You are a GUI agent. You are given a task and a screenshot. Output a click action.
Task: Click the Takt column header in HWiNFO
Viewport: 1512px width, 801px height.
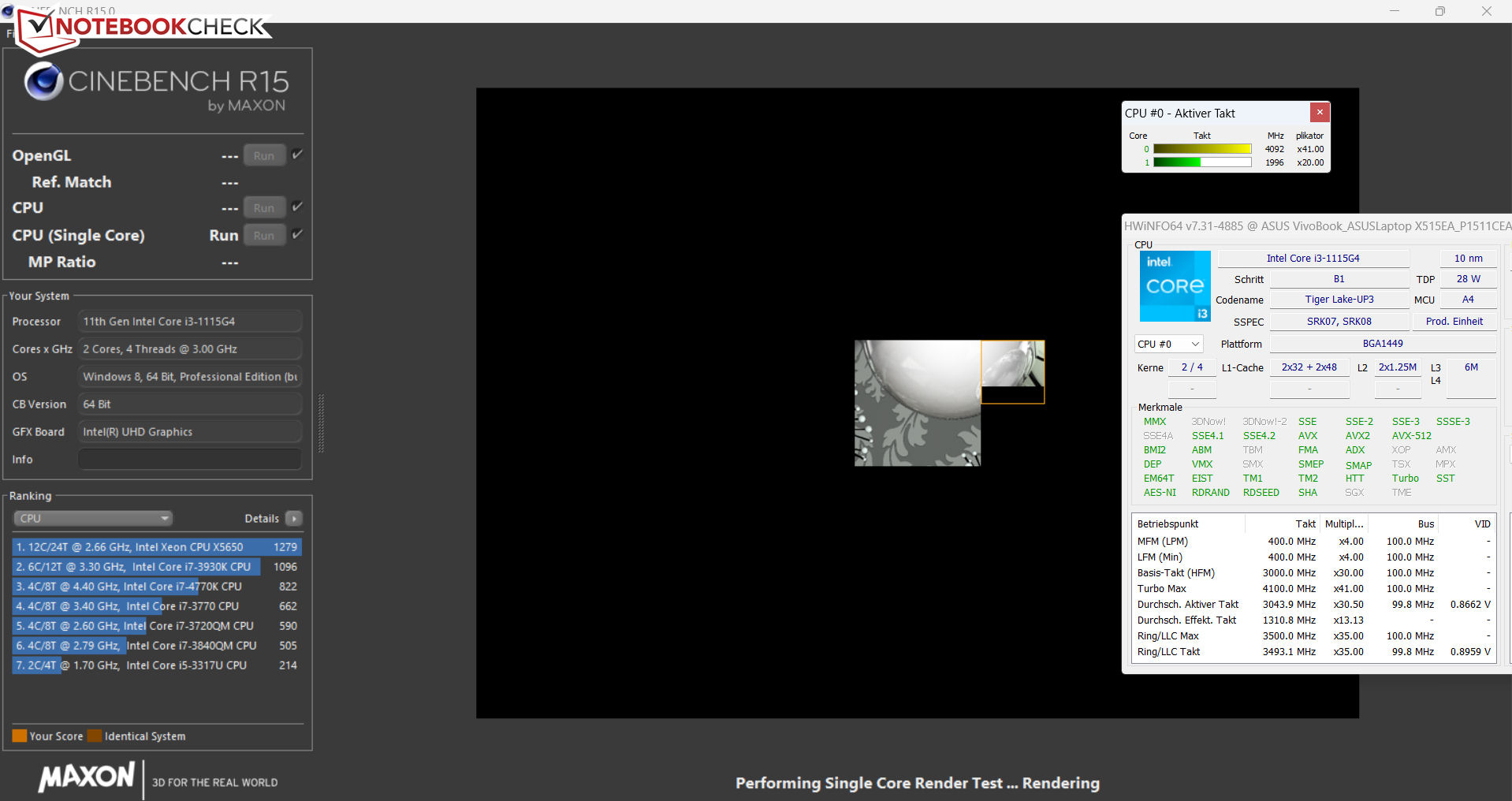coord(1282,523)
